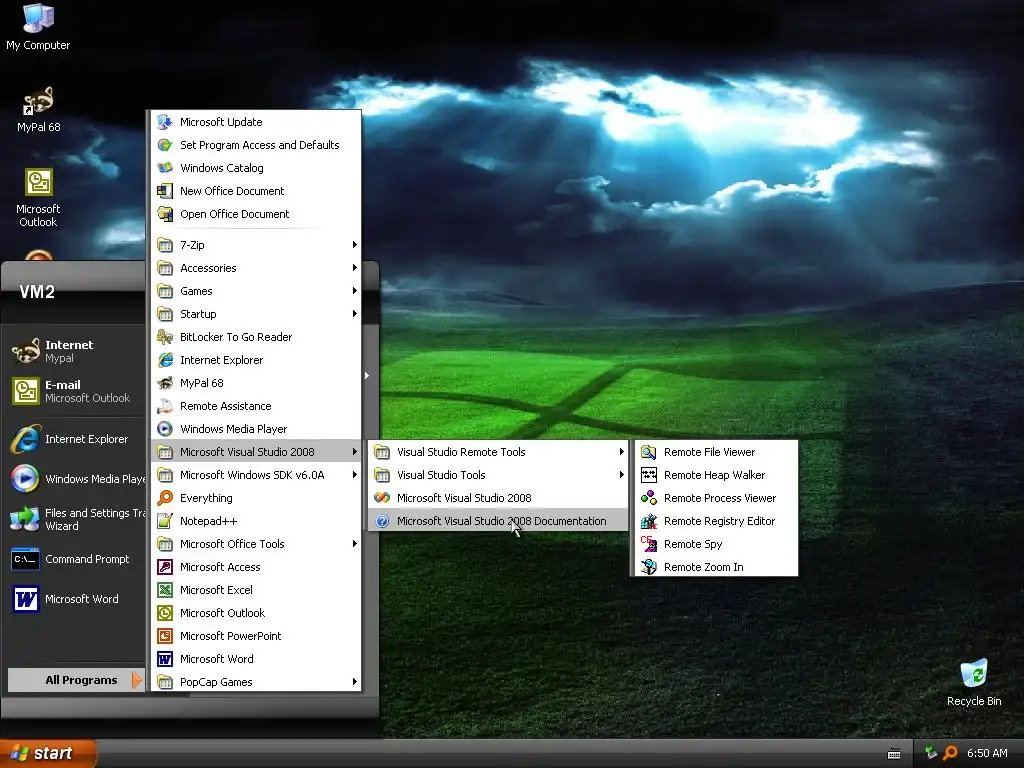1024x768 pixels.
Task: Launch Windows Media Player in programs list
Action: tap(256, 429)
